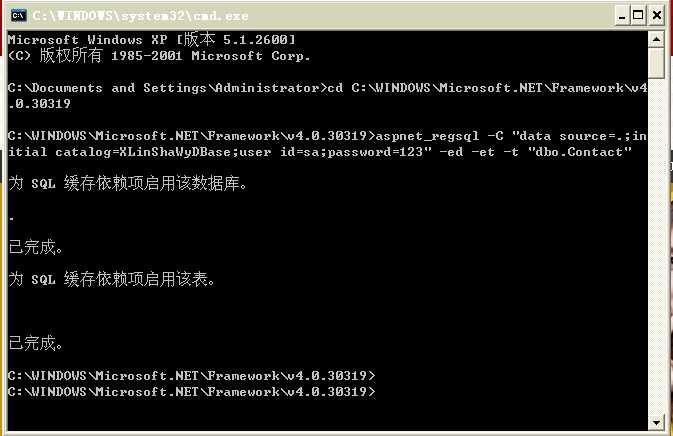673x436 pixels.
Task: Click the first 已完成 message
Action: [x=36, y=247]
